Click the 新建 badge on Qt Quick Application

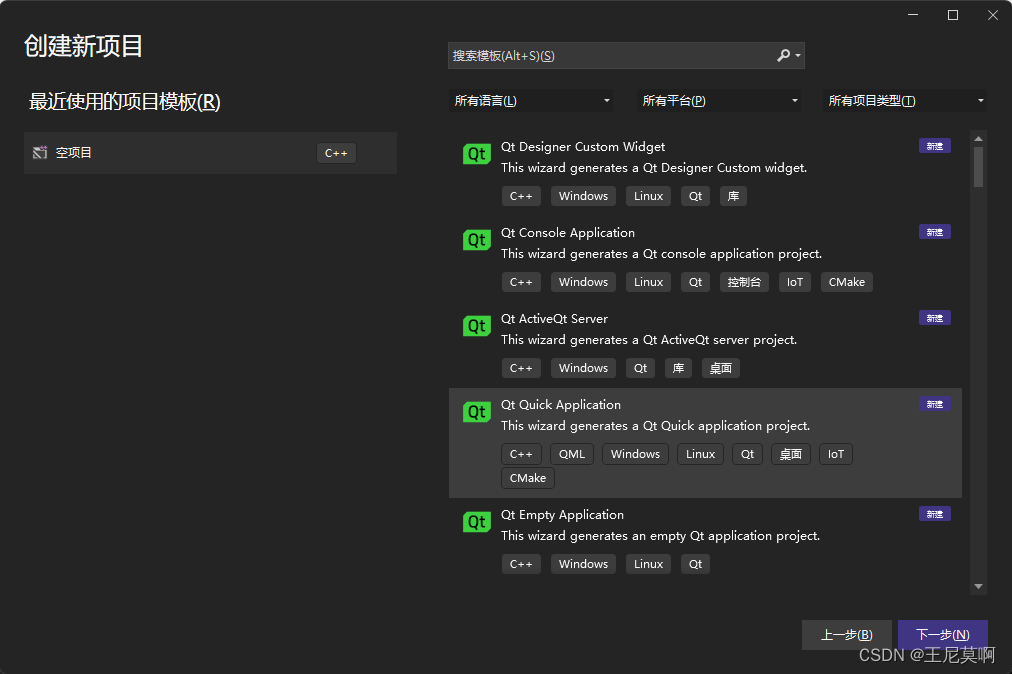935,404
